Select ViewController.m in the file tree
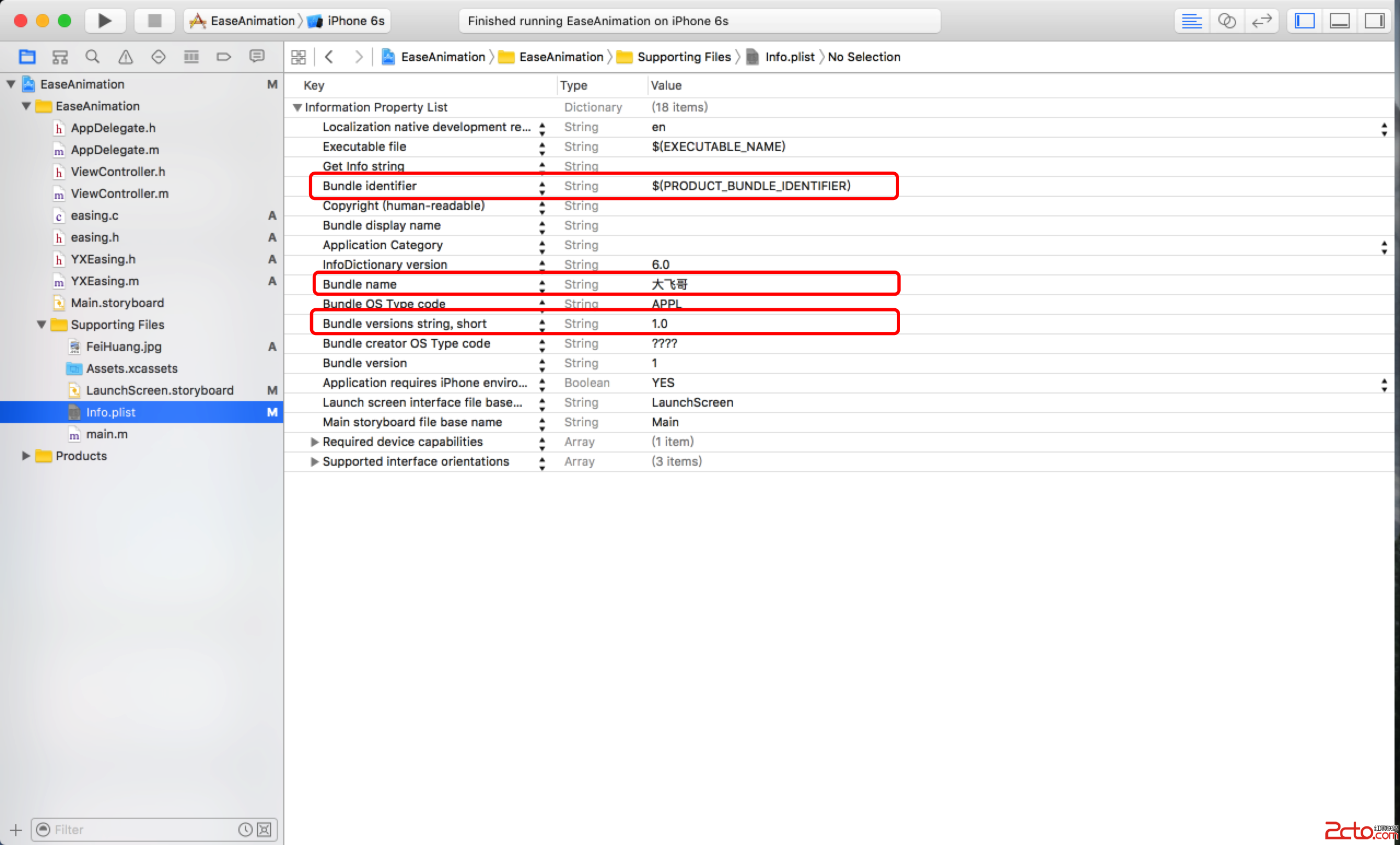The image size is (1400, 845). click(x=119, y=193)
